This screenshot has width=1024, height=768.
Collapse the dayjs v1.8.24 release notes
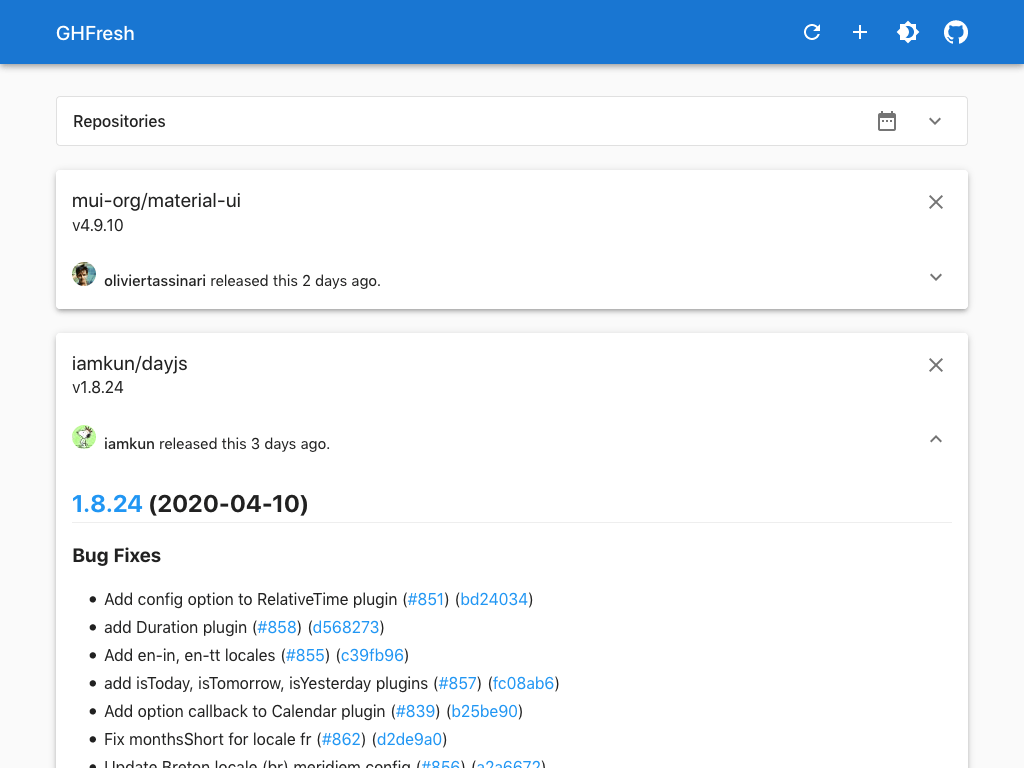[936, 439]
